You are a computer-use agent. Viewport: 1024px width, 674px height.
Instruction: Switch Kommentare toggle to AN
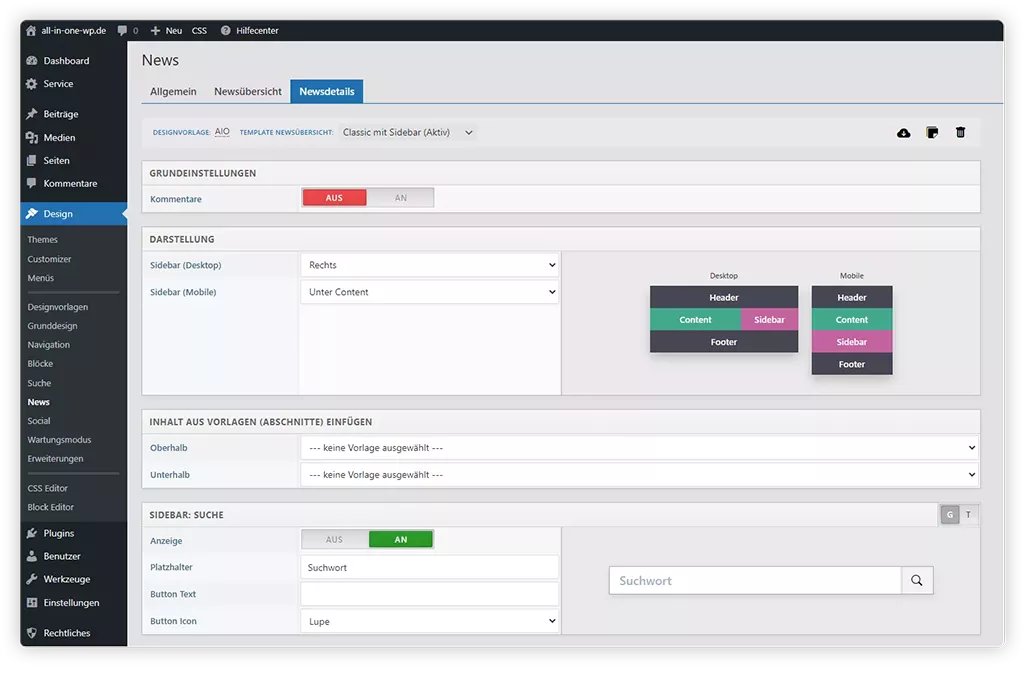coord(400,198)
